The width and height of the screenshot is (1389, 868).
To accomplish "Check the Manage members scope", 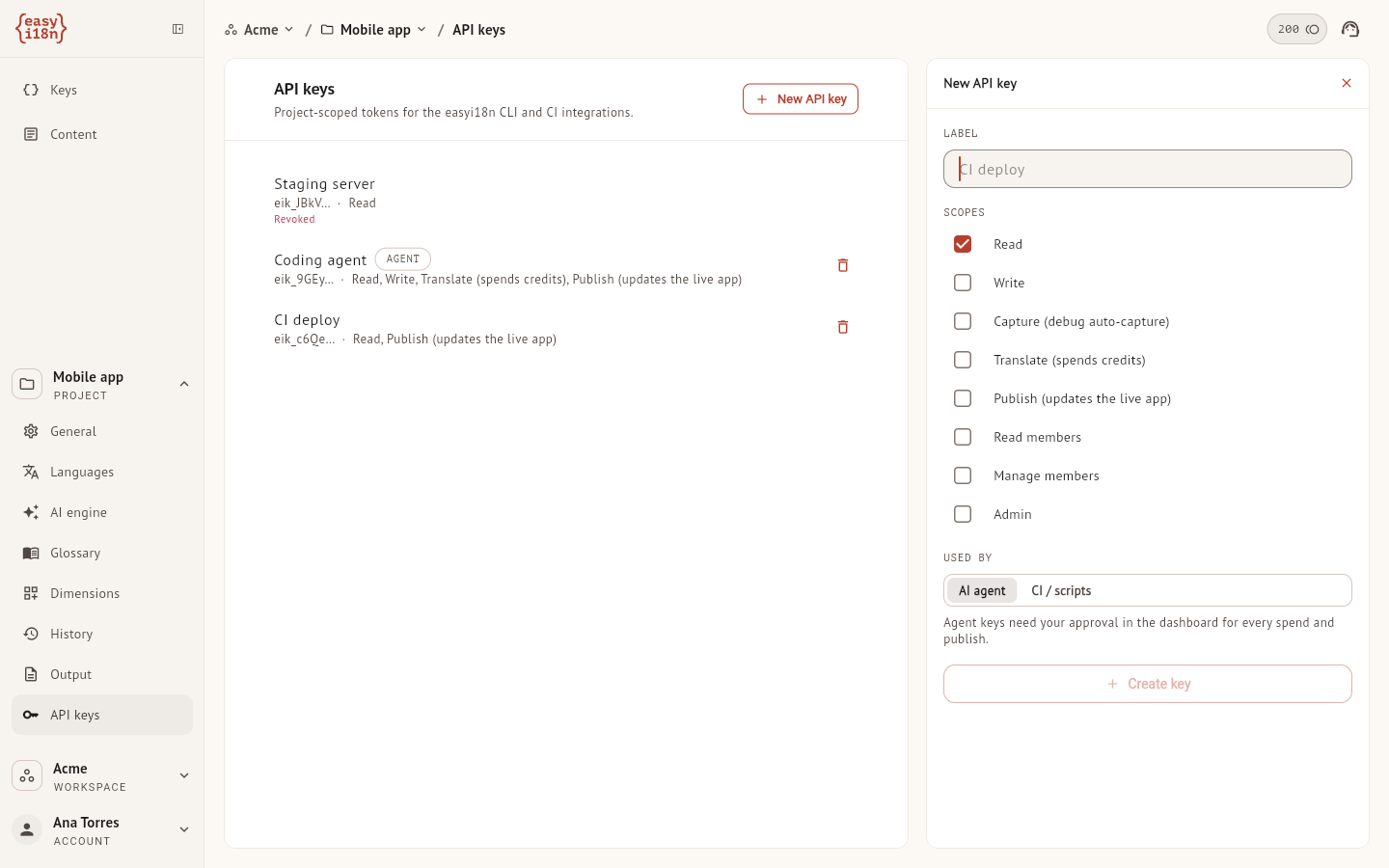I will (x=963, y=475).
